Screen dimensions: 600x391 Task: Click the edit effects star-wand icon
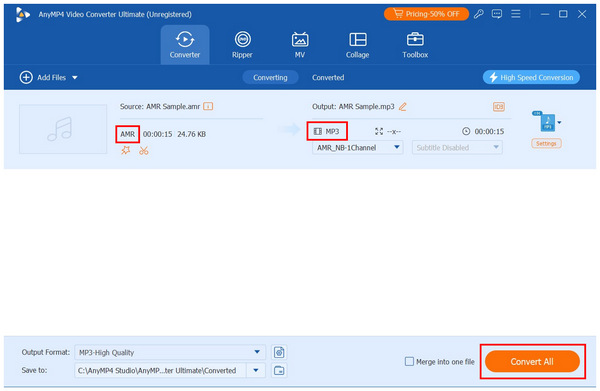click(126, 150)
